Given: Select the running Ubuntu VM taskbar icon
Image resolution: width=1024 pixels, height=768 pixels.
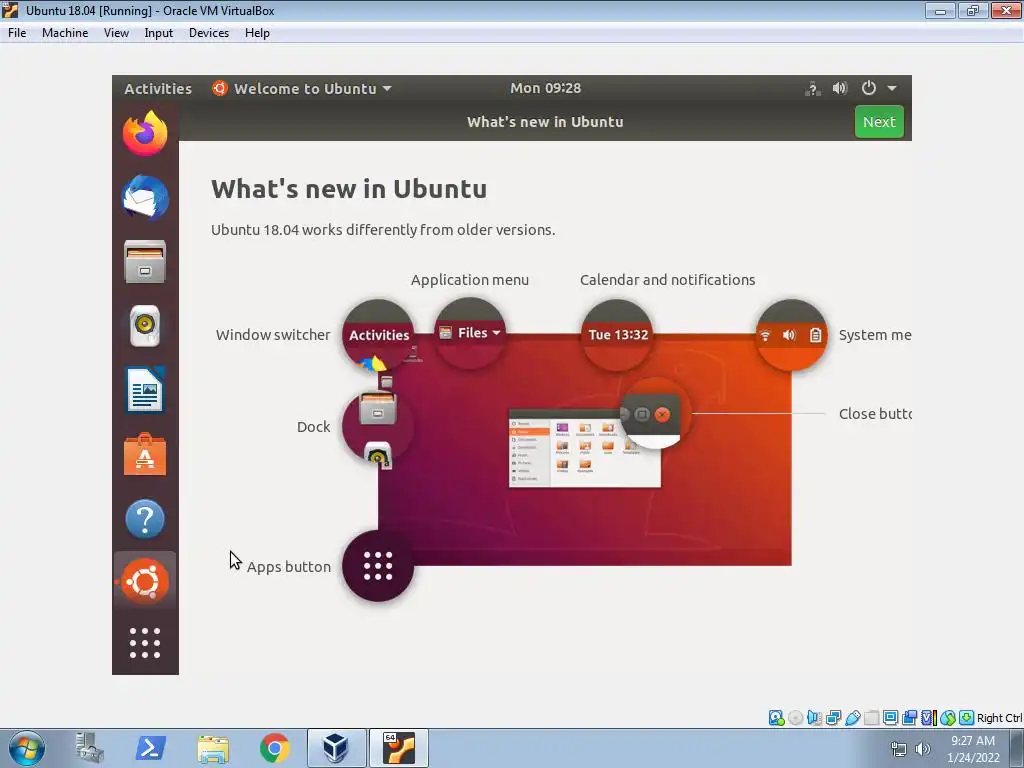Looking at the screenshot, I should pyautogui.click(x=399, y=748).
